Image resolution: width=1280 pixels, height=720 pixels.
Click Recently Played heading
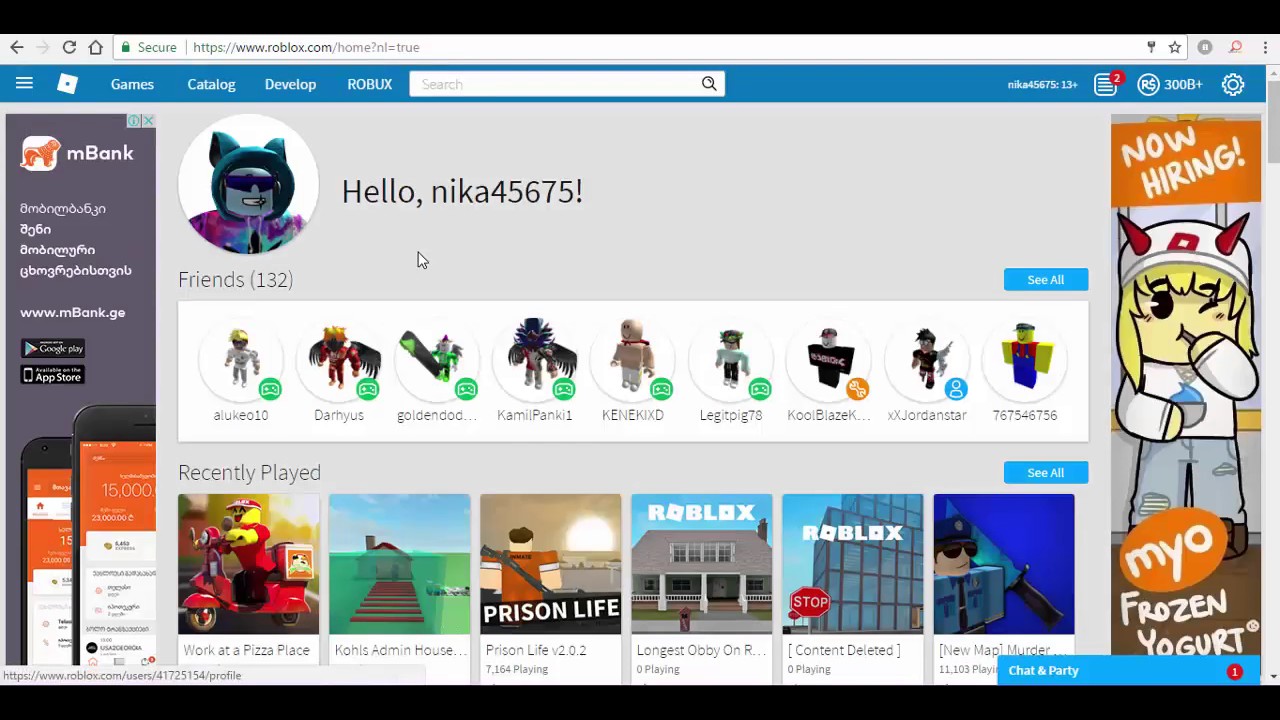[250, 472]
